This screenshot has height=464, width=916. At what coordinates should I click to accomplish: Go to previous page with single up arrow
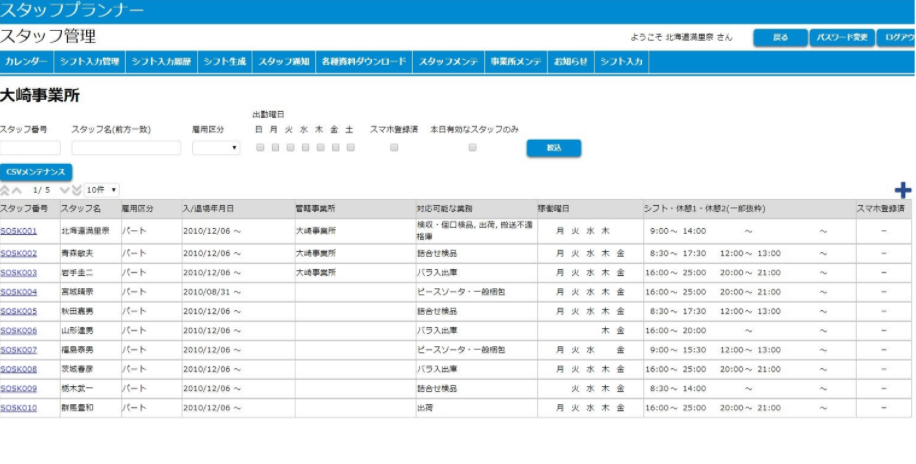(18, 190)
